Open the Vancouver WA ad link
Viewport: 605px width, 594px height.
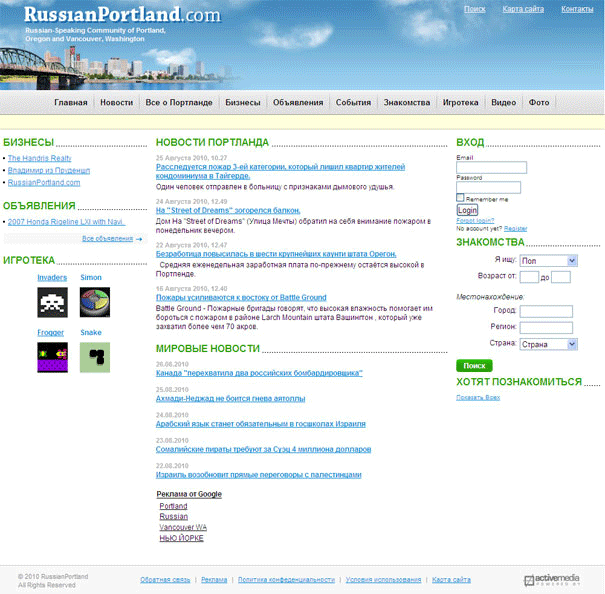(x=183, y=527)
